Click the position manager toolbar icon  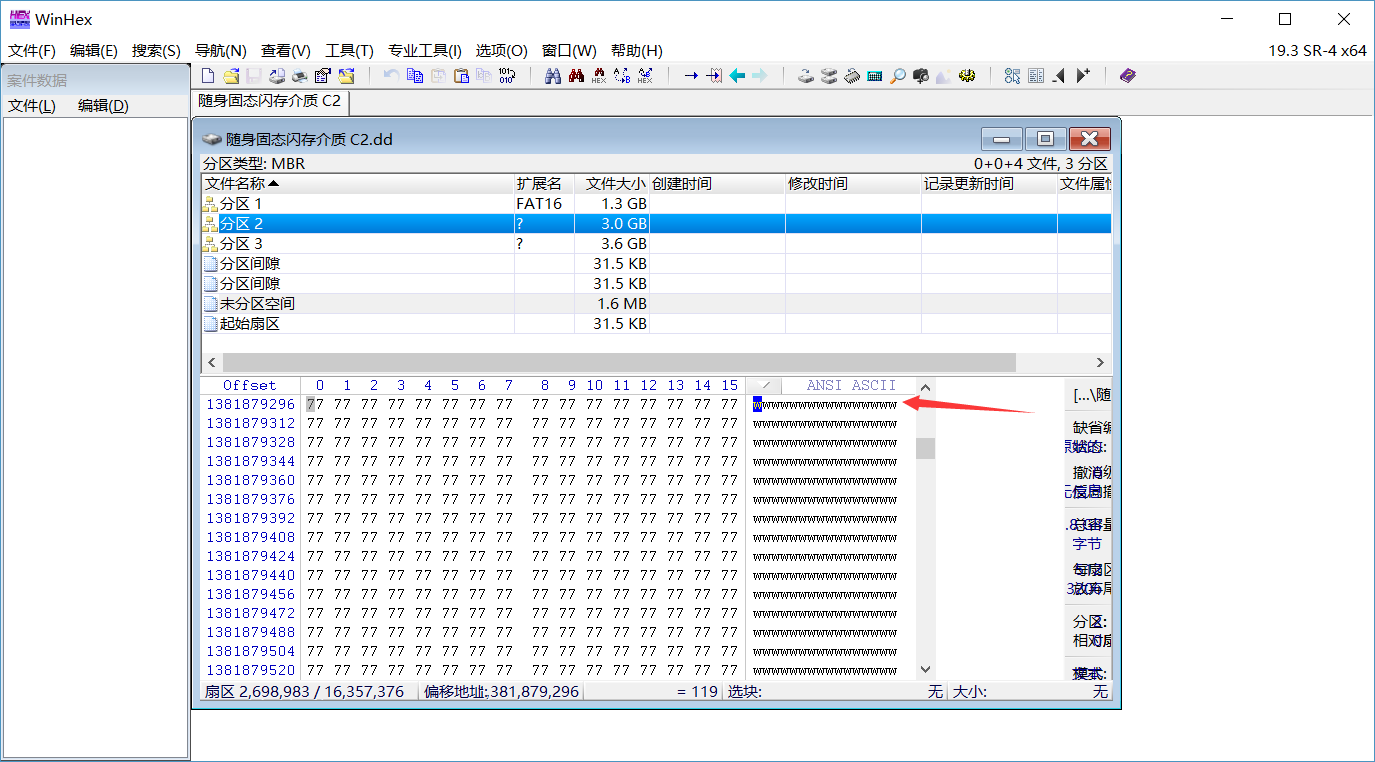point(1012,75)
